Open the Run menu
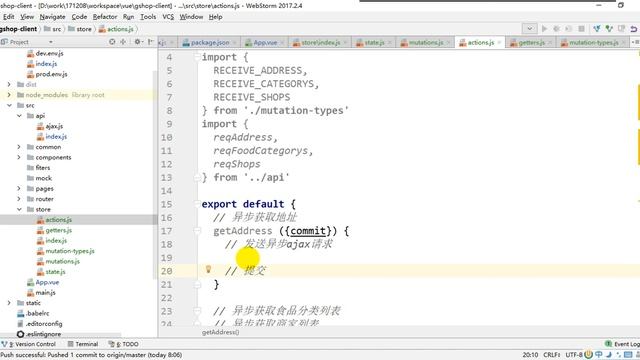This screenshot has width=640, height=360. 128,17
